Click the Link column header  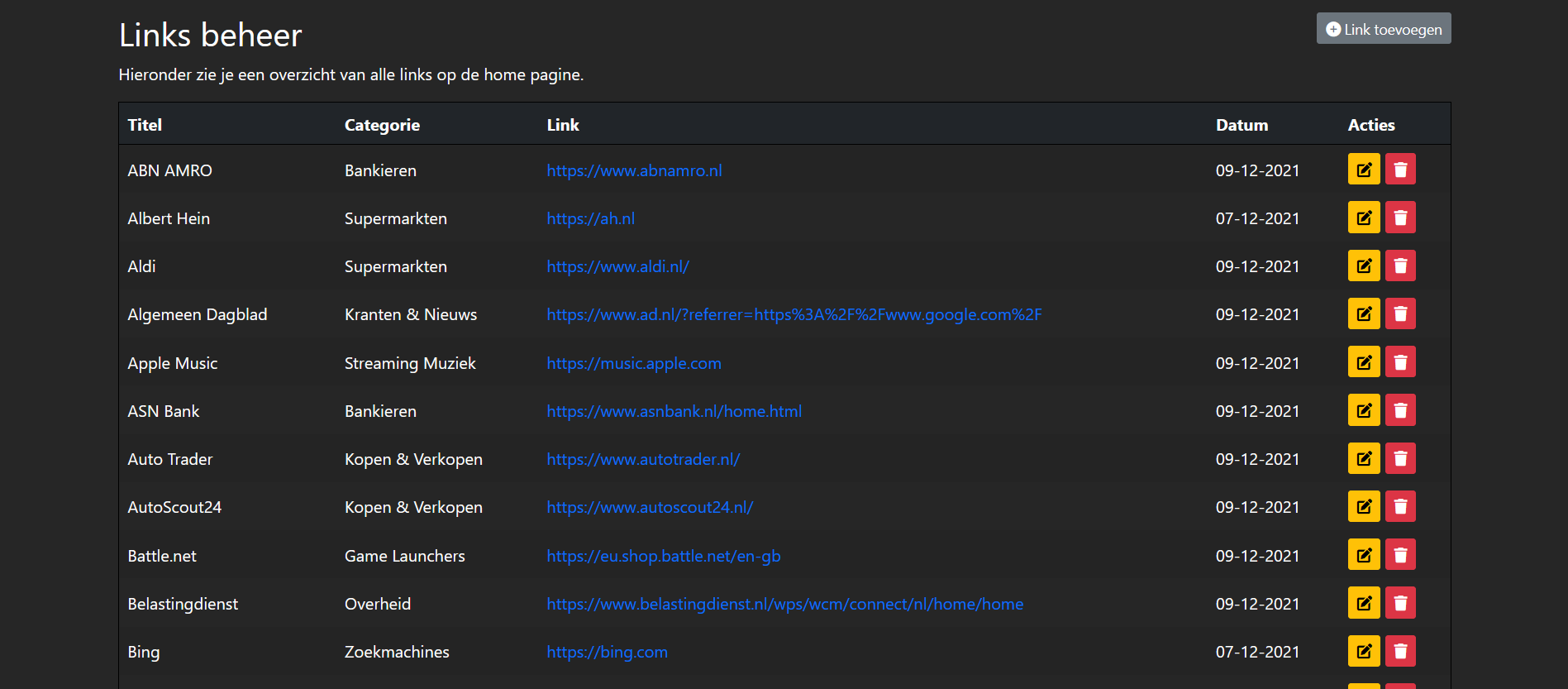tap(563, 125)
